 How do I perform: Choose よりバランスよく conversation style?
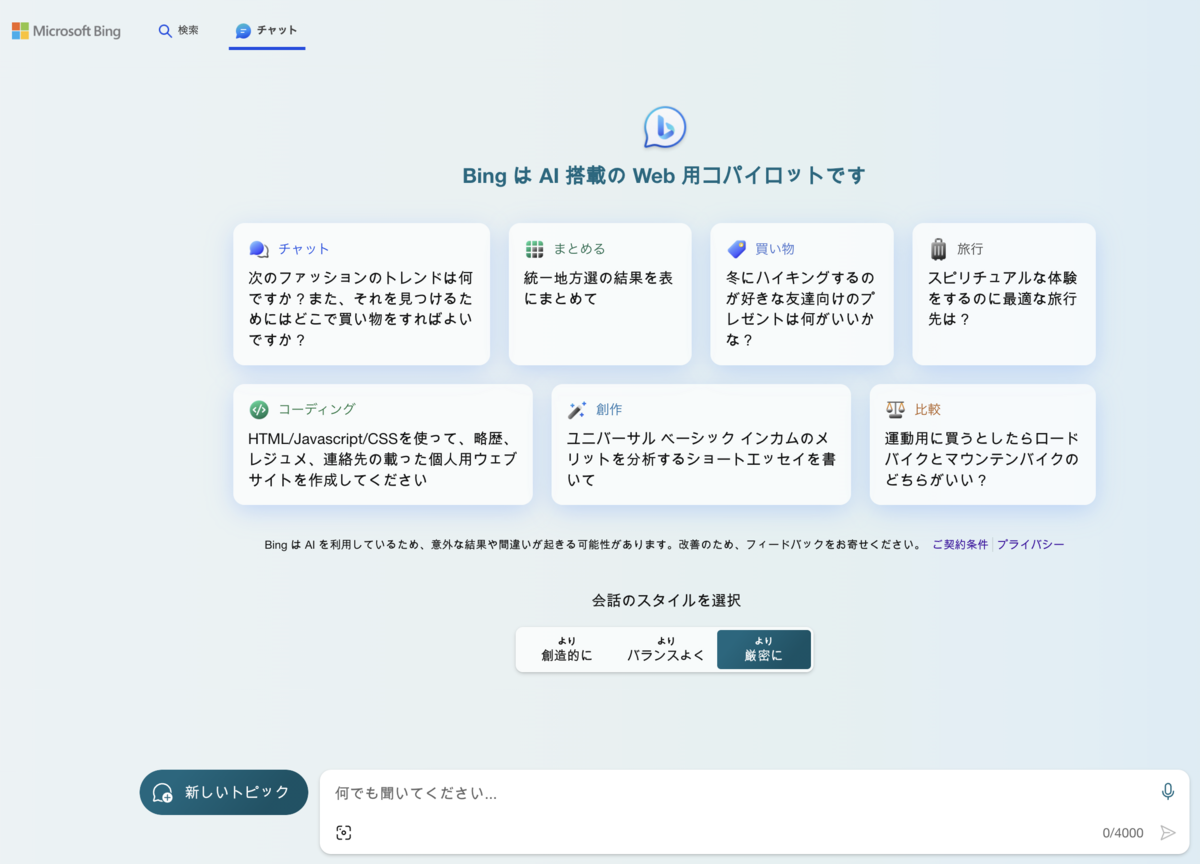[666, 650]
